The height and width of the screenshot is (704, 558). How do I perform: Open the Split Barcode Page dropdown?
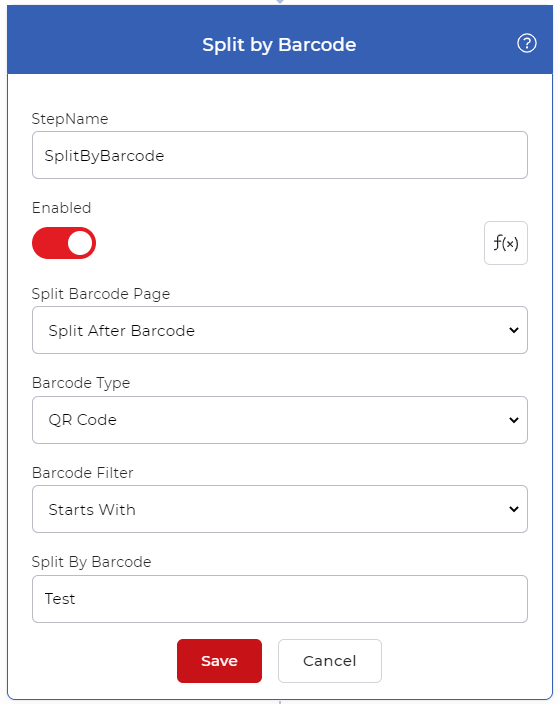click(x=280, y=330)
